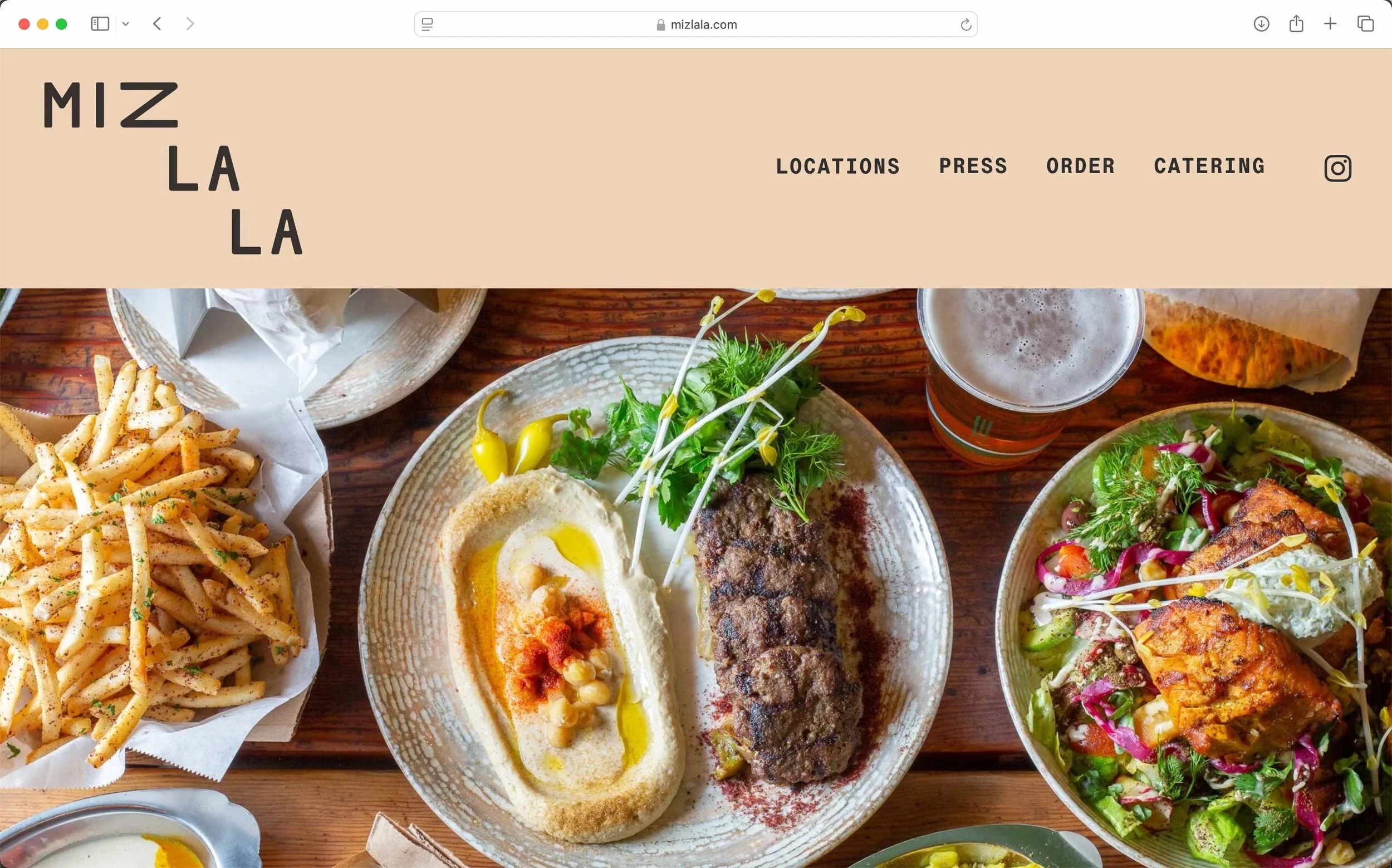Reload the page with the refresh icon

pos(965,24)
